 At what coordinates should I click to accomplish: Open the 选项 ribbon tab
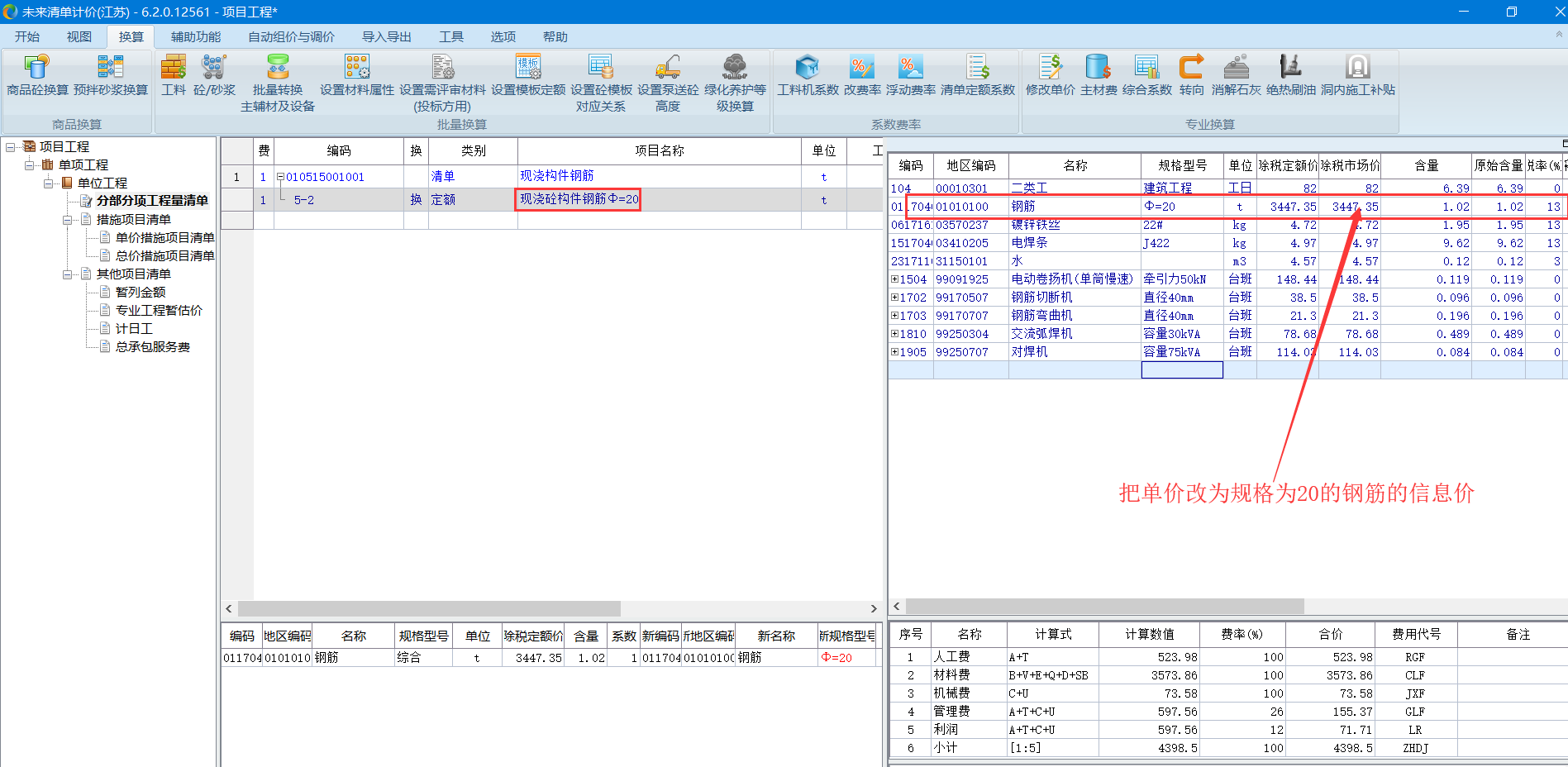[503, 36]
